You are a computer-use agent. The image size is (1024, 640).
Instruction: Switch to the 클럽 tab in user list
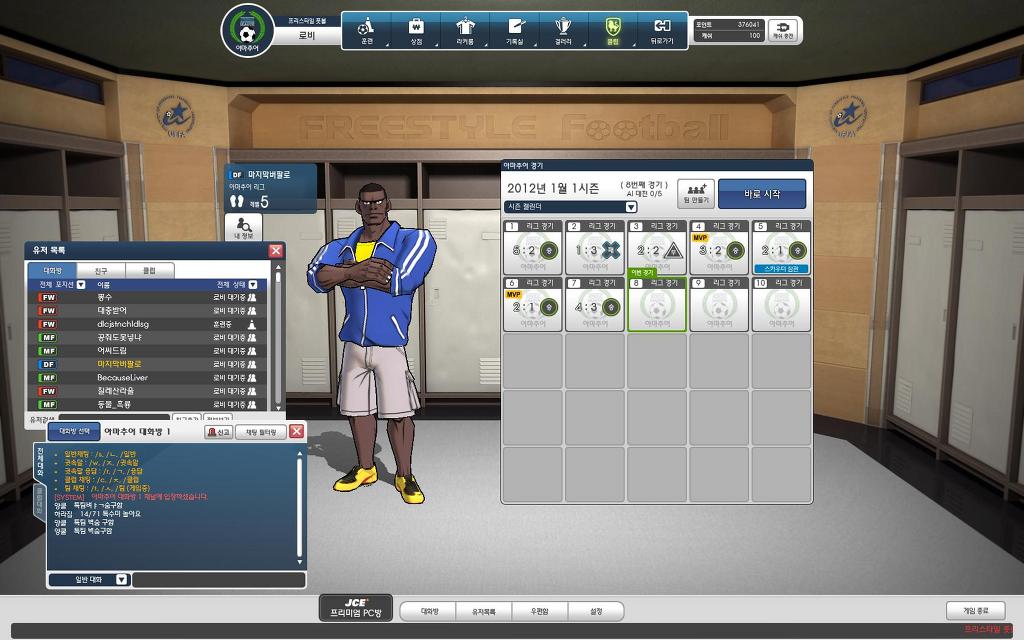[148, 270]
